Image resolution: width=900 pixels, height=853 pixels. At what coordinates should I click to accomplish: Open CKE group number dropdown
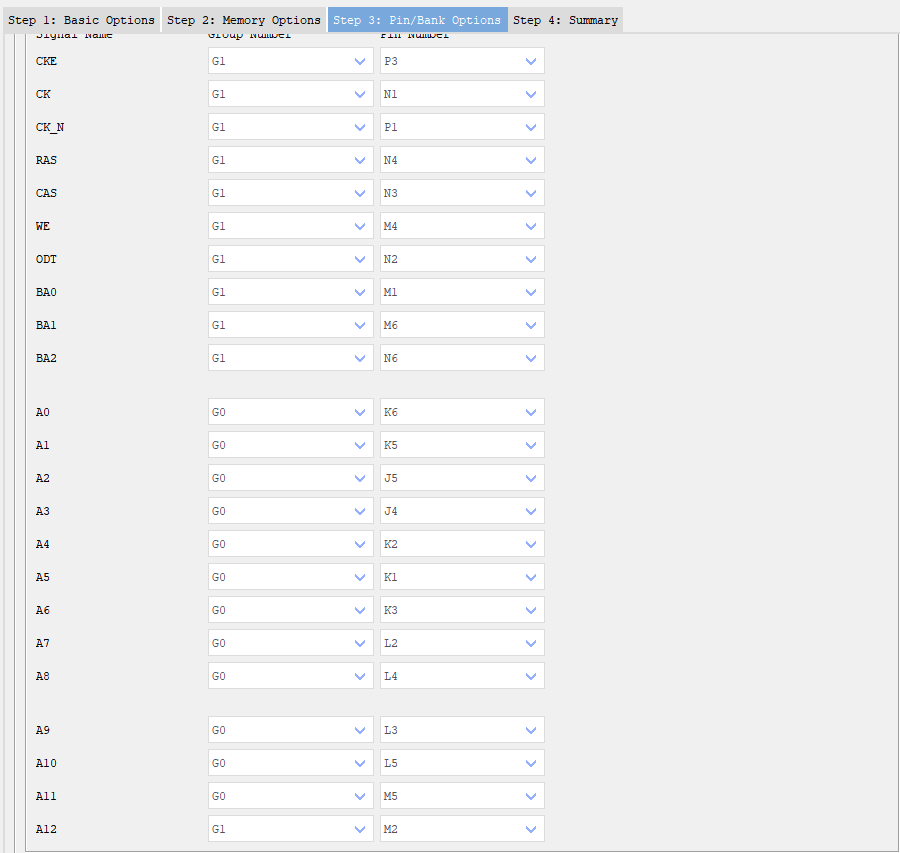click(x=290, y=61)
